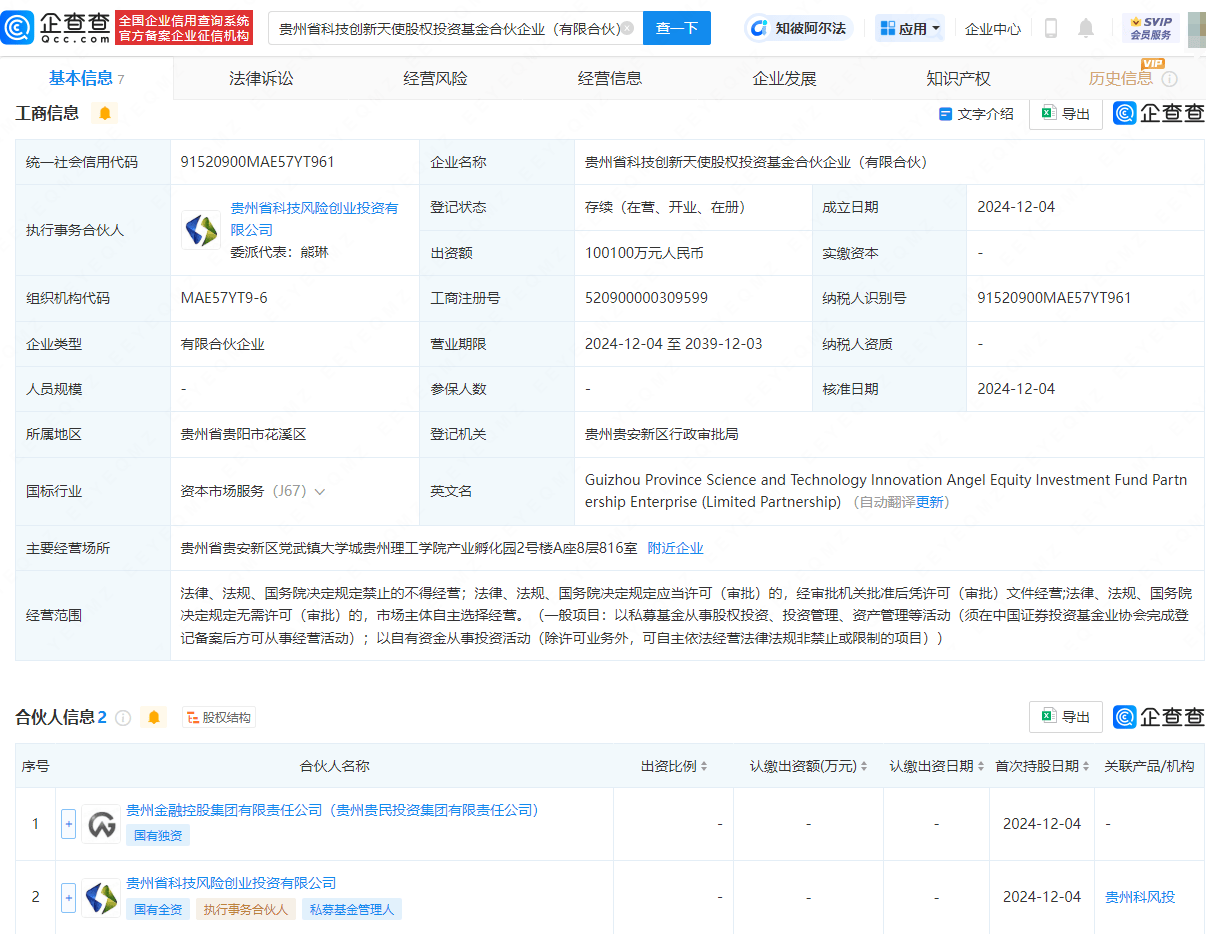
Task: Click 导出 icon in partner section
Action: (x=1065, y=716)
